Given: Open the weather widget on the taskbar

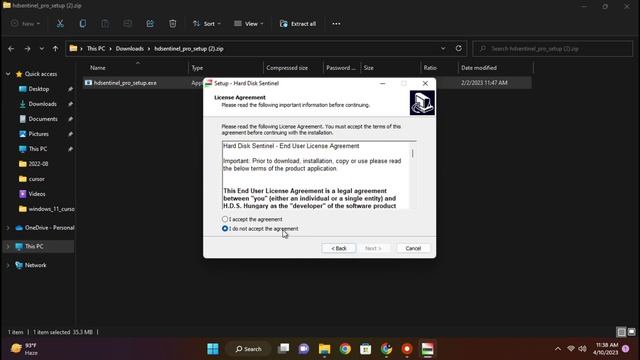Looking at the screenshot, I should click(24, 349).
